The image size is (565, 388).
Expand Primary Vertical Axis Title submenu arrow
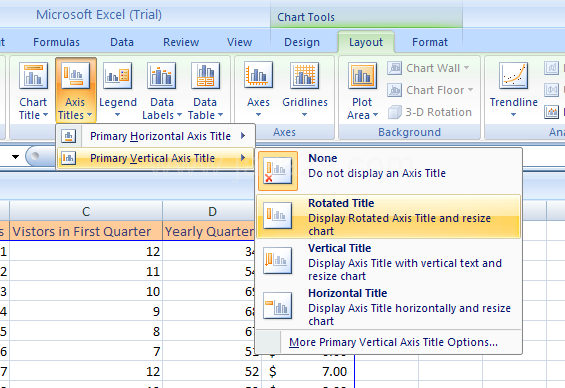243,158
